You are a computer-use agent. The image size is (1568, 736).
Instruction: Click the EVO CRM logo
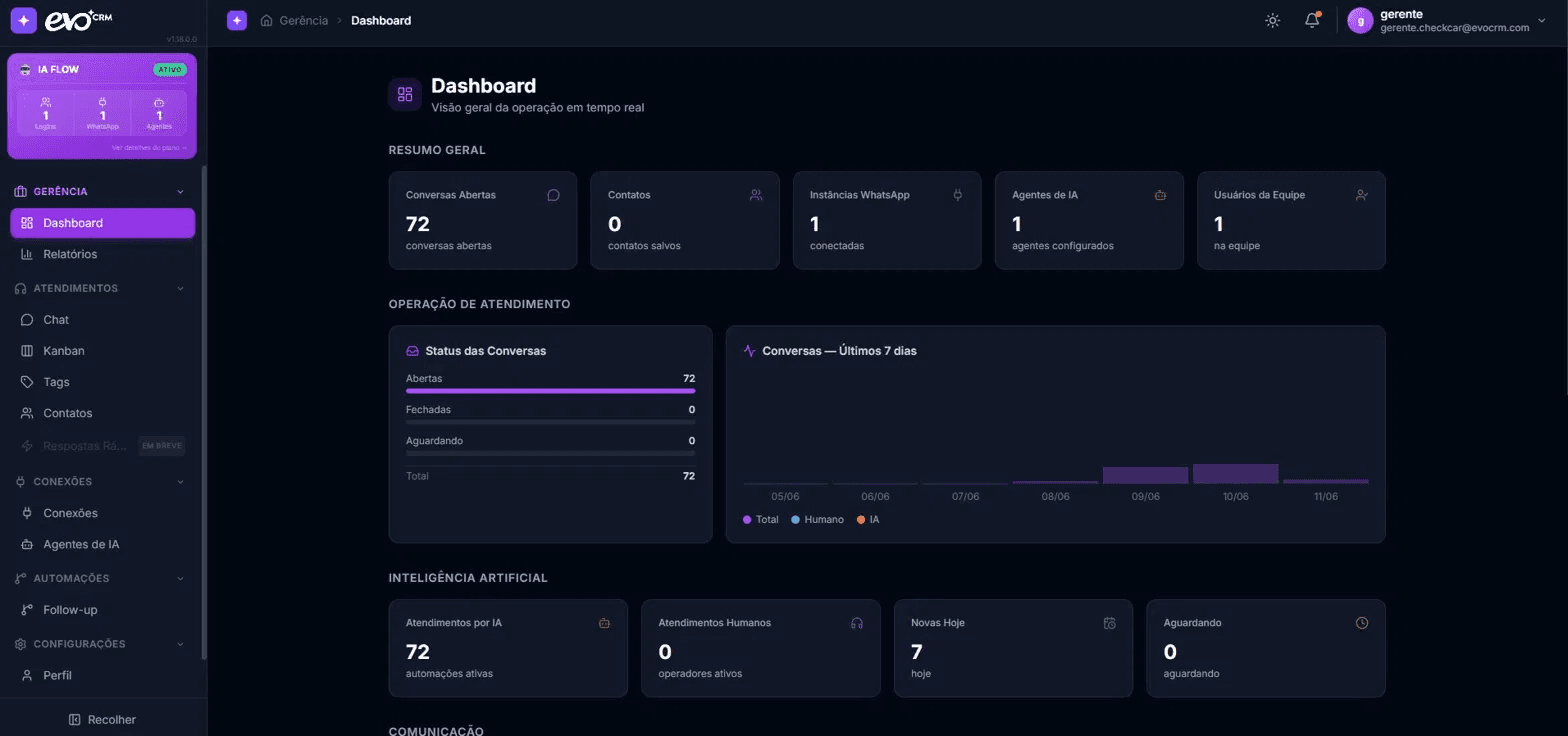(62, 20)
